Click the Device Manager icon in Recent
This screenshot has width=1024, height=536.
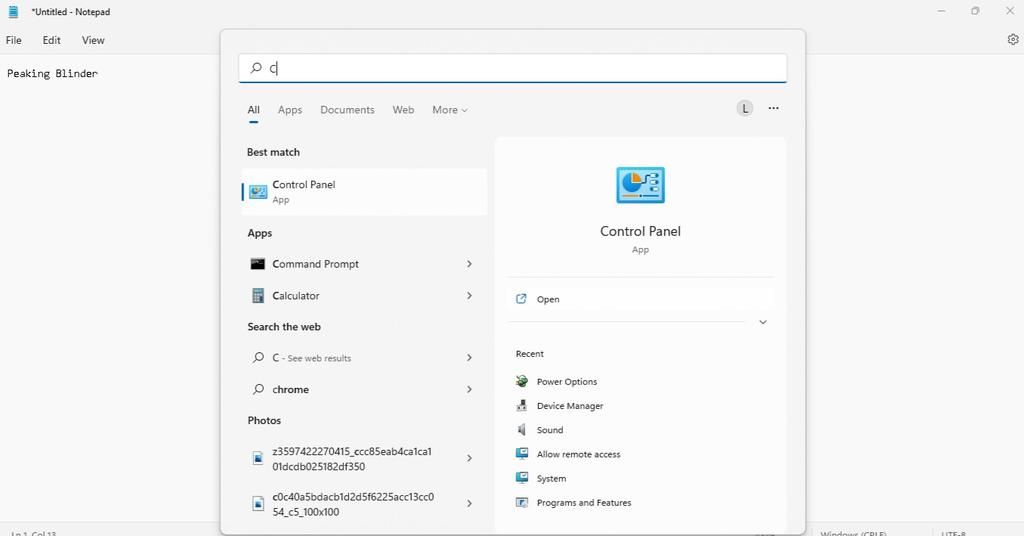coord(521,405)
